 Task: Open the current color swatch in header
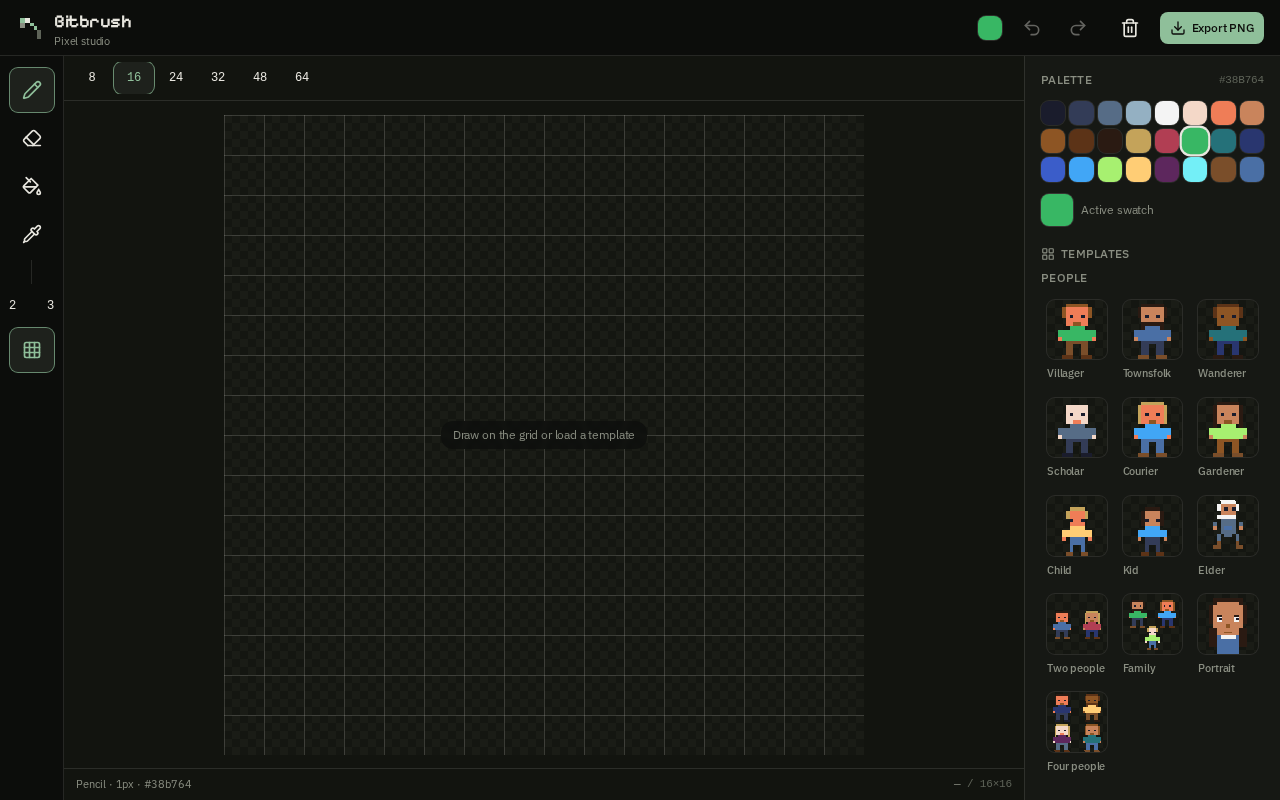pyautogui.click(x=990, y=28)
